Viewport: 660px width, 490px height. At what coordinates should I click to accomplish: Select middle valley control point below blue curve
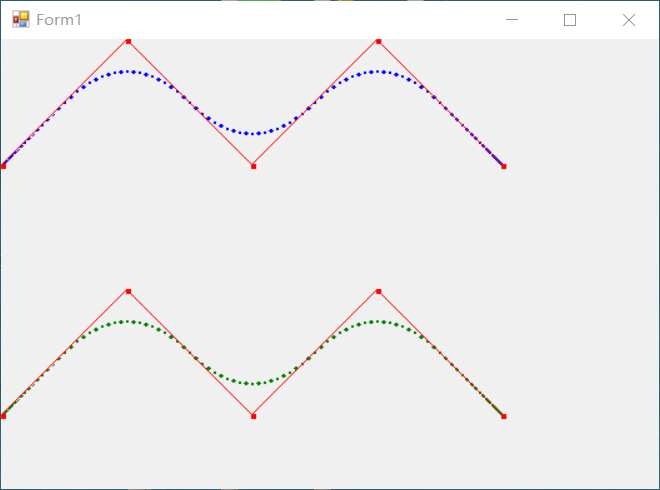pyautogui.click(x=253, y=166)
